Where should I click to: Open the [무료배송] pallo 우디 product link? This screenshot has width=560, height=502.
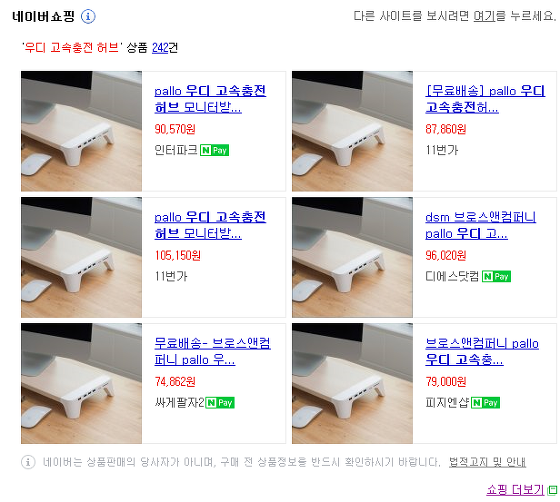(x=485, y=99)
